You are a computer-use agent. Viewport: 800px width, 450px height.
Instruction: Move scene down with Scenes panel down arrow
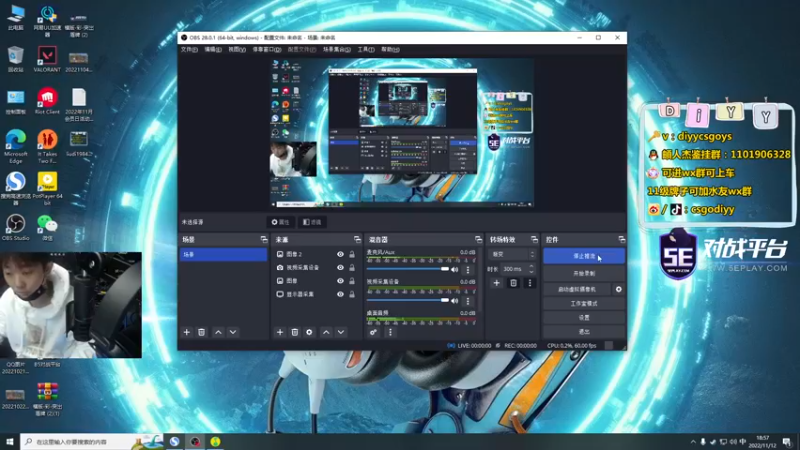click(x=233, y=332)
